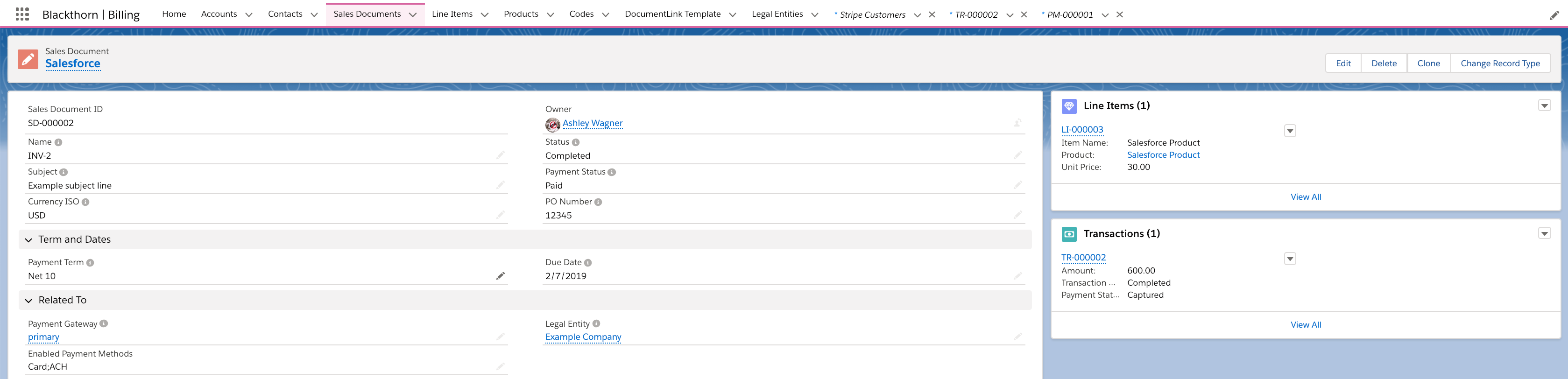Close the PM-000001 tab
Image resolution: width=1568 pixels, height=379 pixels.
[x=1119, y=14]
